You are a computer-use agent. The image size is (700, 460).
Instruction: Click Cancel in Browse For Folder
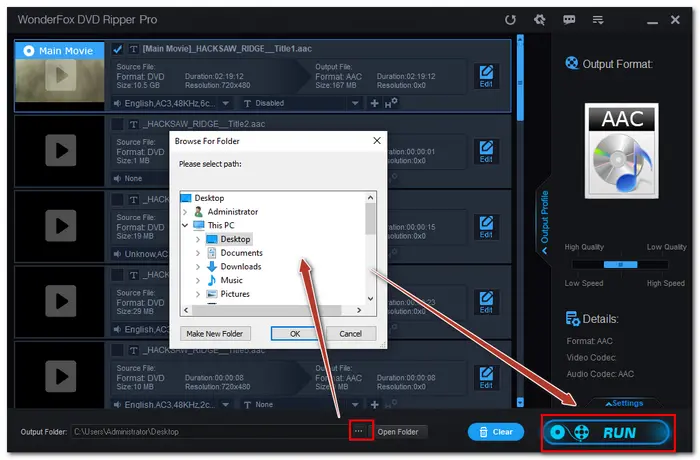tap(350, 334)
